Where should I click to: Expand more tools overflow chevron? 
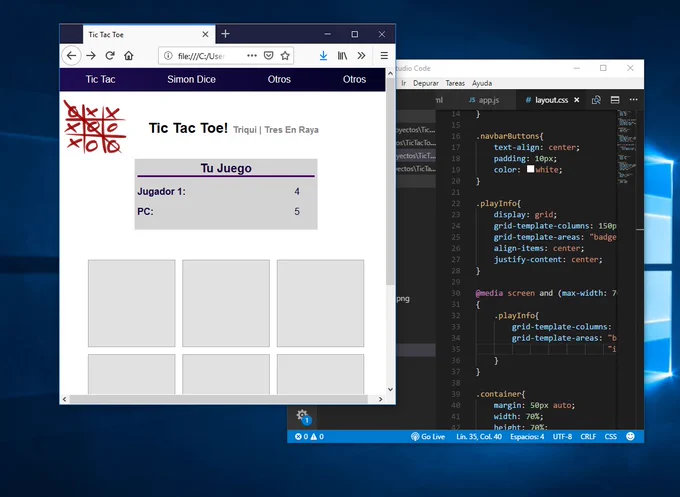(x=361, y=56)
